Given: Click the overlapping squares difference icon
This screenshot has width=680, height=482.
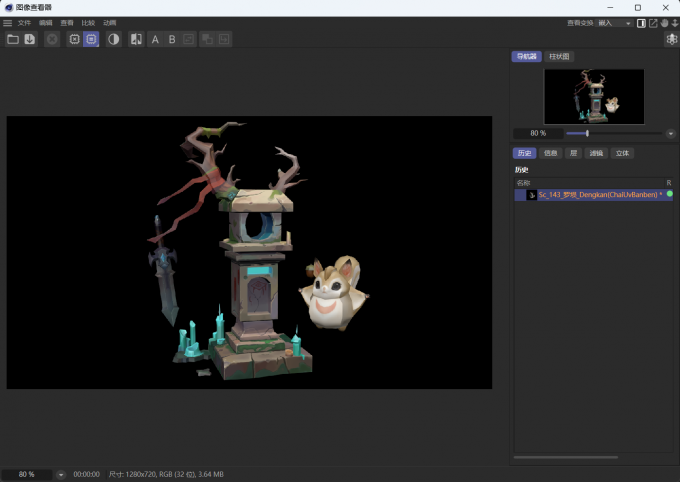Looking at the screenshot, I should point(207,39).
